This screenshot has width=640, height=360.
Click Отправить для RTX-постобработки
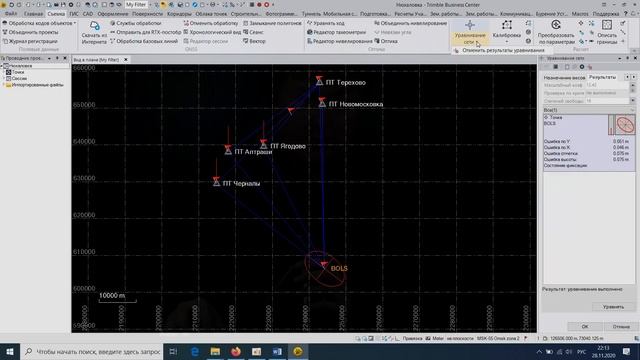[146, 32]
